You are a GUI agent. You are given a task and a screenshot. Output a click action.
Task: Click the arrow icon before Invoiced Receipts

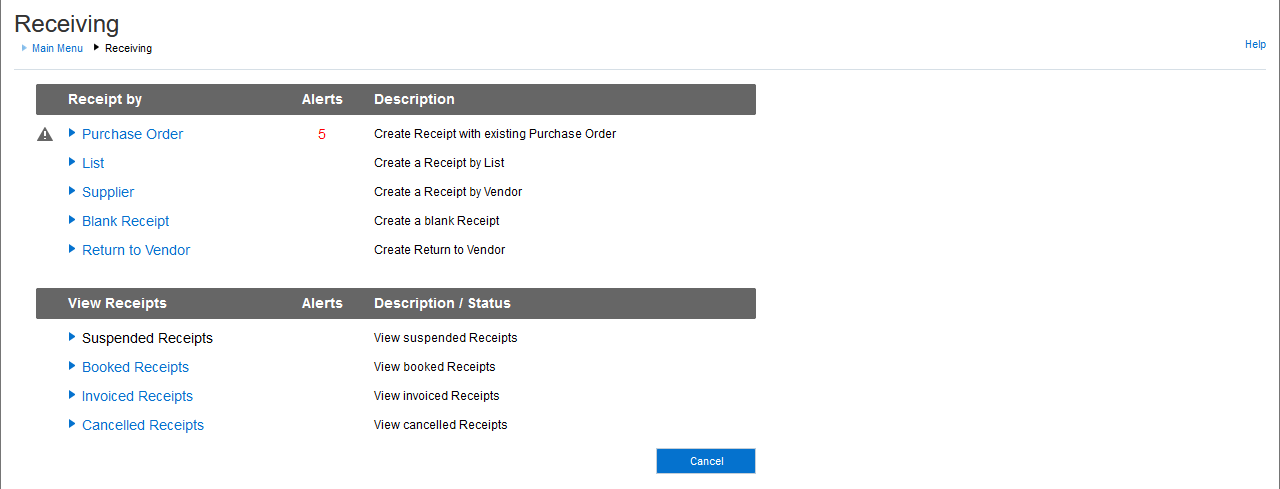click(72, 395)
